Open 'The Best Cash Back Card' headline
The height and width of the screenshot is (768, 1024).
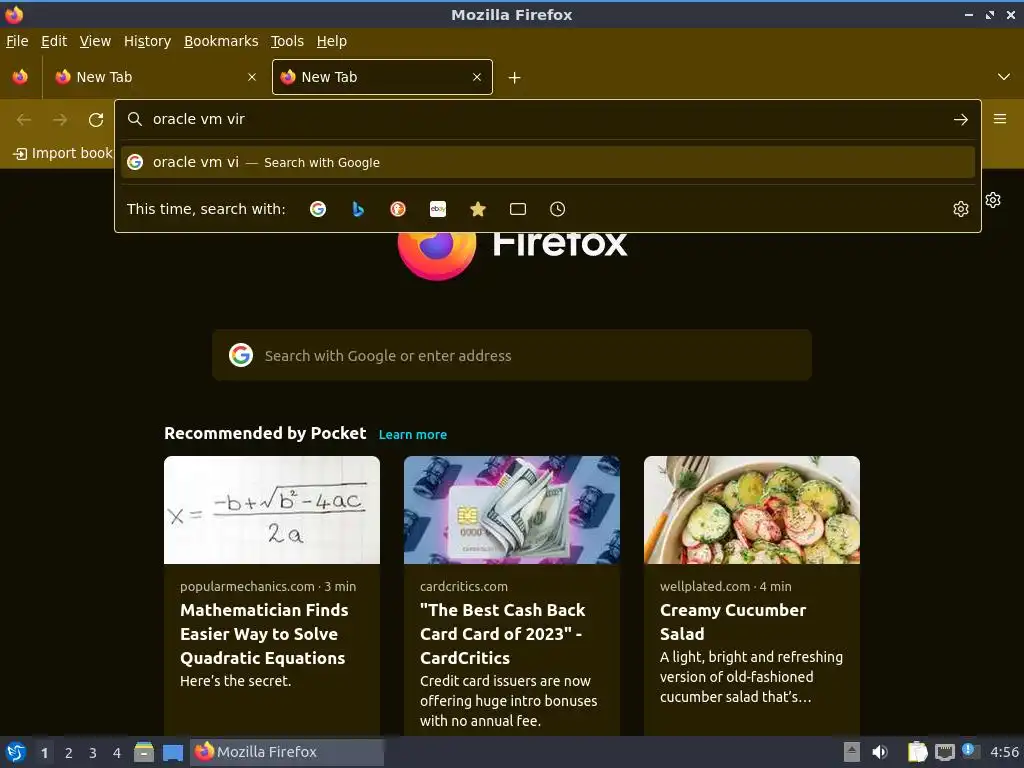(502, 634)
